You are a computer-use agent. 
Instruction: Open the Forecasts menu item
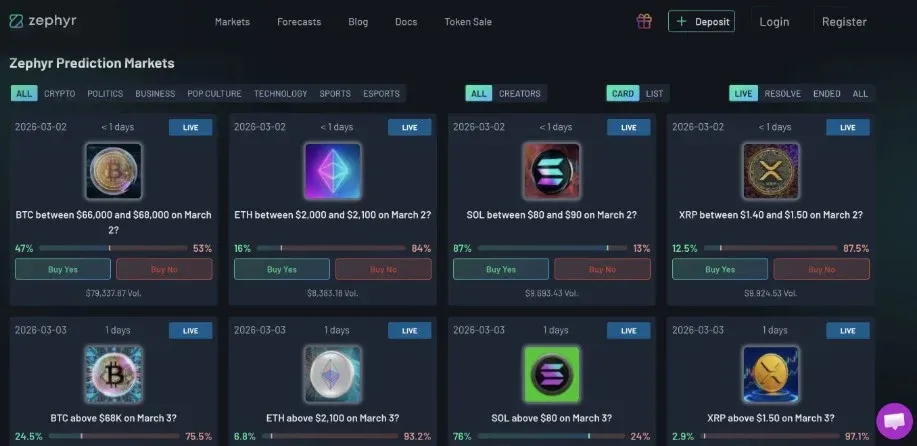(x=299, y=22)
